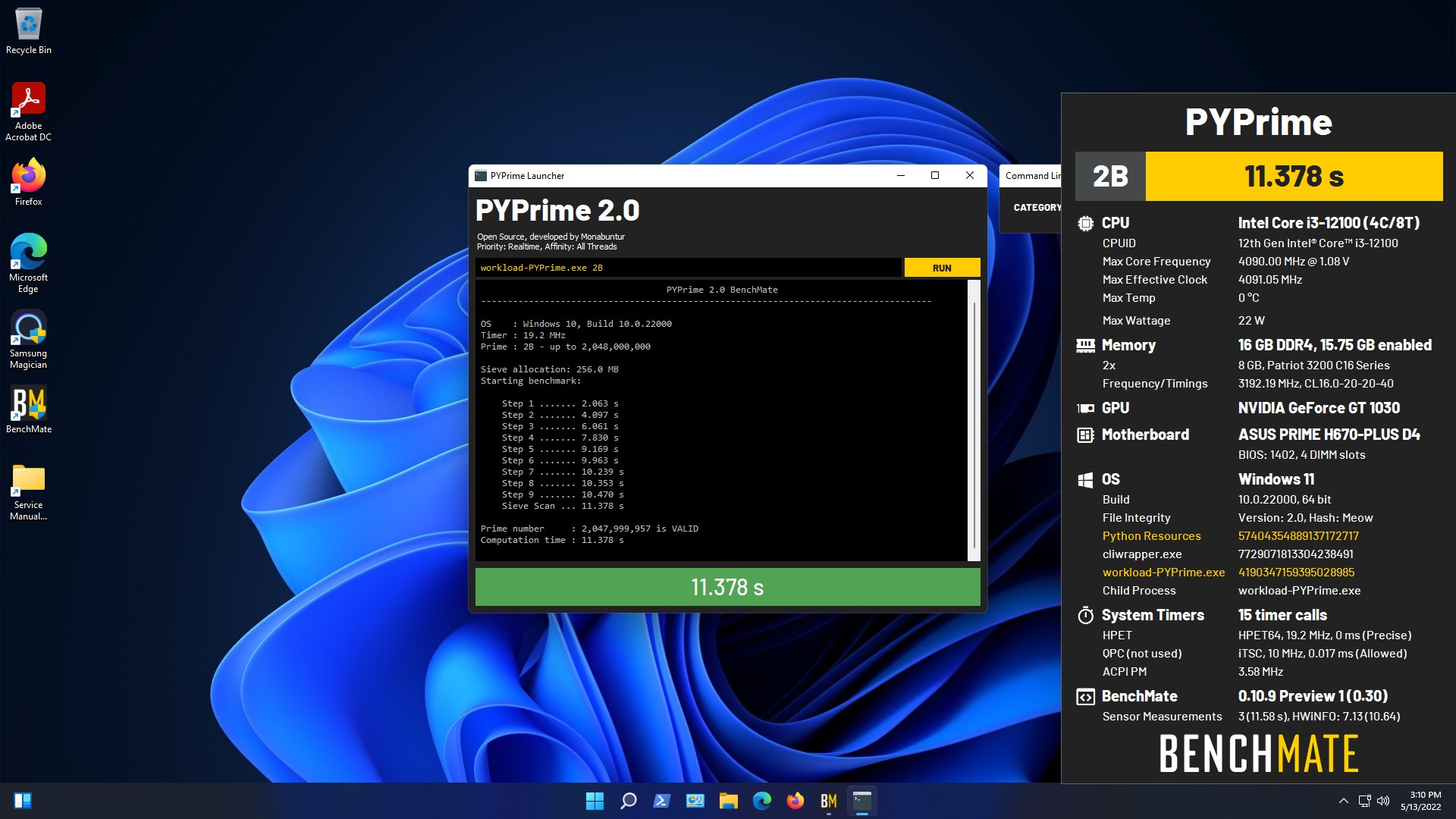Click the System Timers stopwatch icon
Screen dimensions: 1456x819
(x=1085, y=615)
